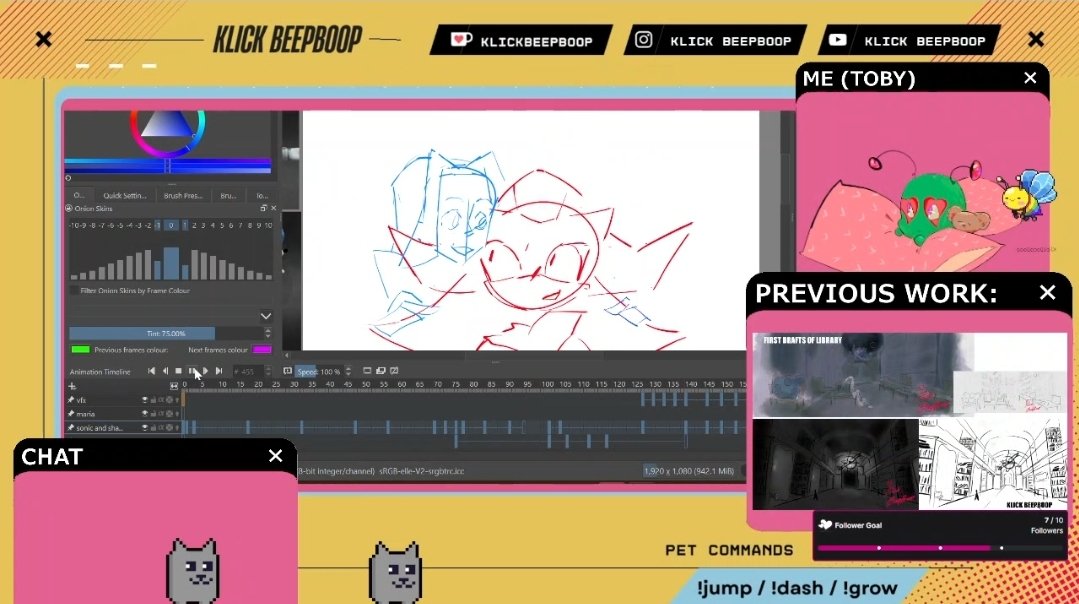Close the CHAT overlay panel

click(x=275, y=455)
